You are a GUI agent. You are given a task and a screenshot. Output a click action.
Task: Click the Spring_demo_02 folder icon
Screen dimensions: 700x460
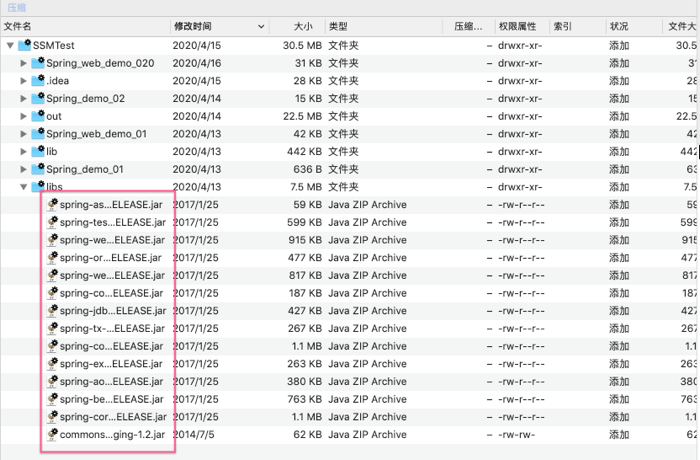click(38, 97)
